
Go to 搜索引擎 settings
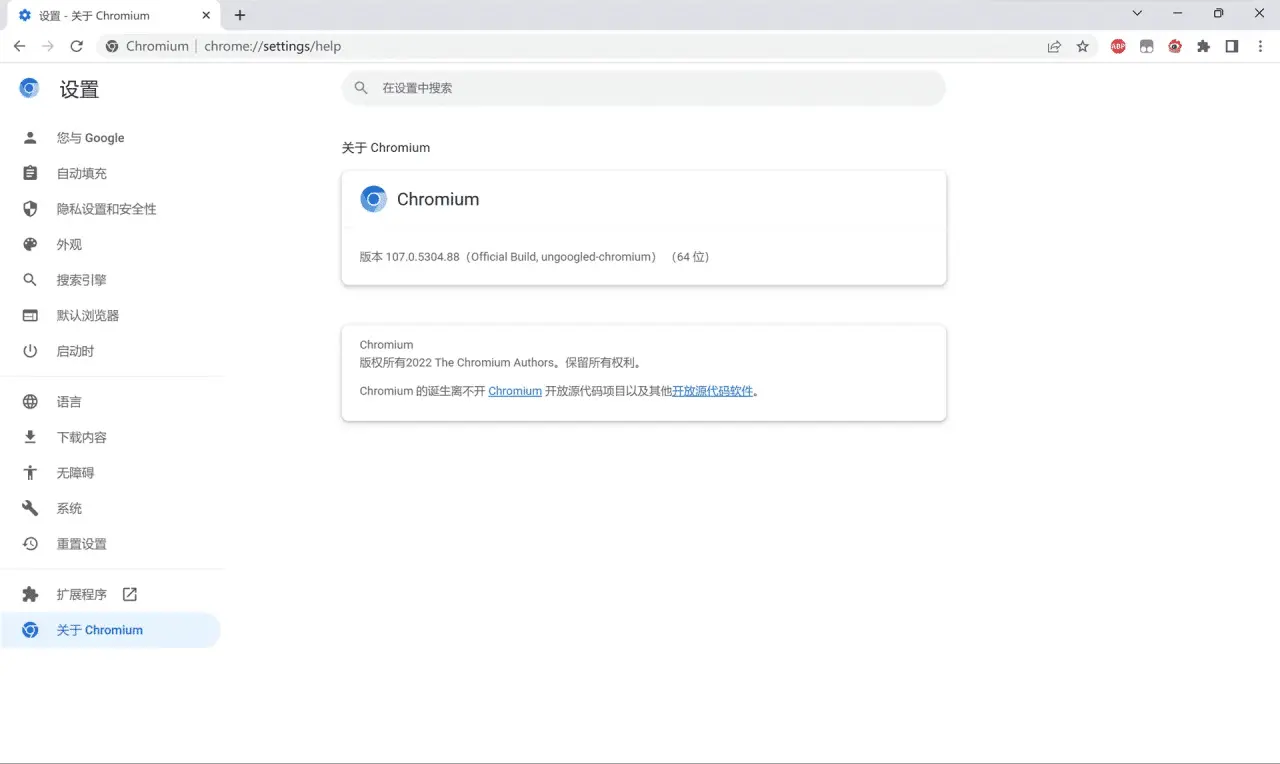[x=81, y=280]
